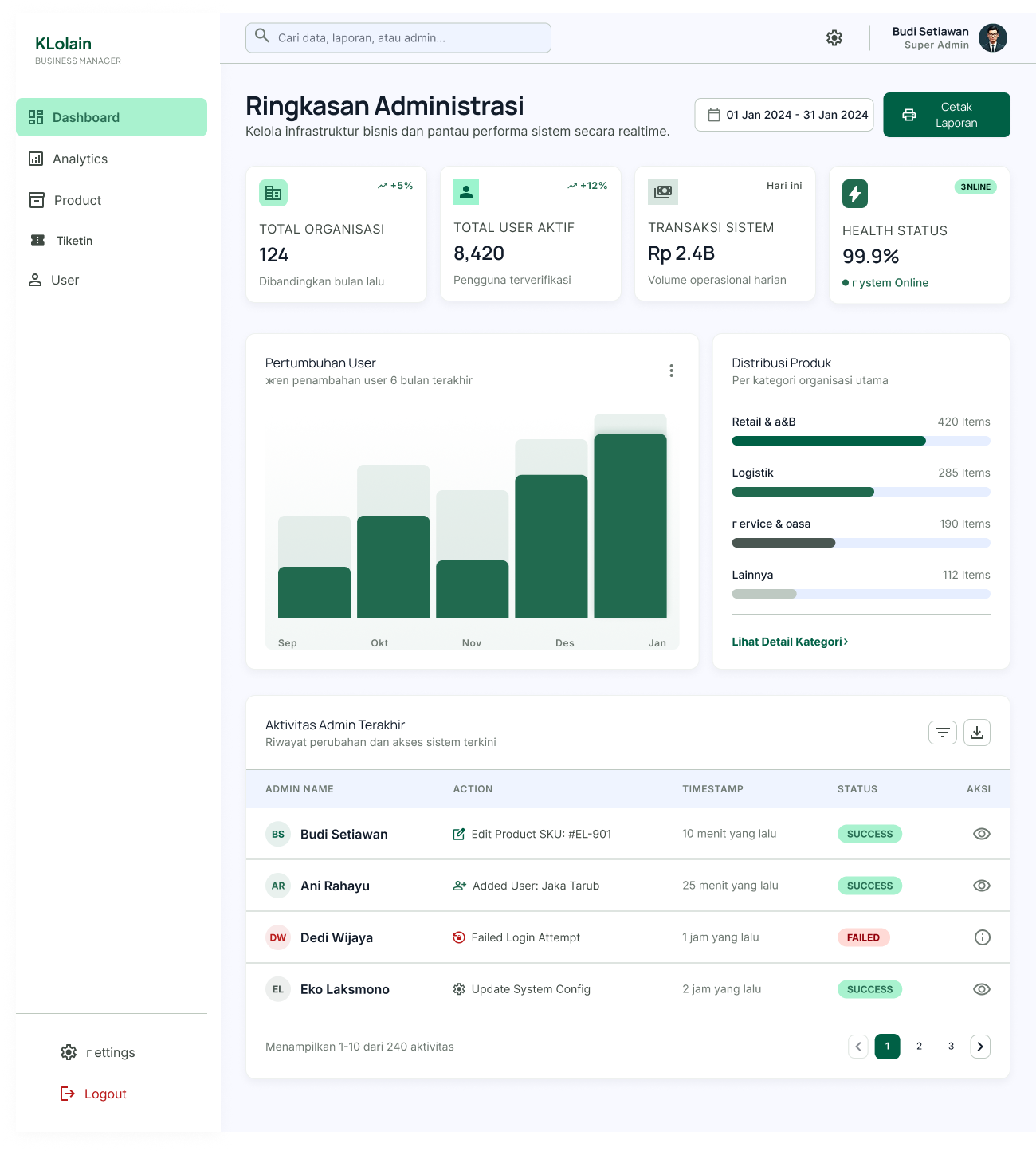Viewport: 1036px width, 1151px height.
Task: View details for Eko Laksmono row
Action: pyautogui.click(x=982, y=989)
